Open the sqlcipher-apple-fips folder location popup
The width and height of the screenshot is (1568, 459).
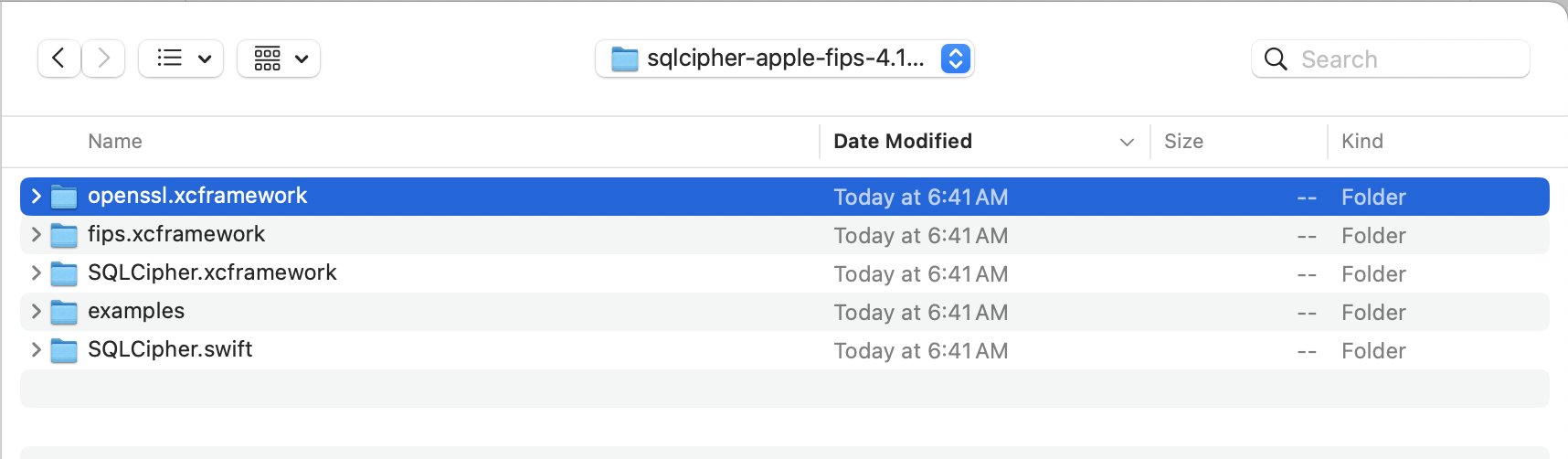tap(785, 59)
